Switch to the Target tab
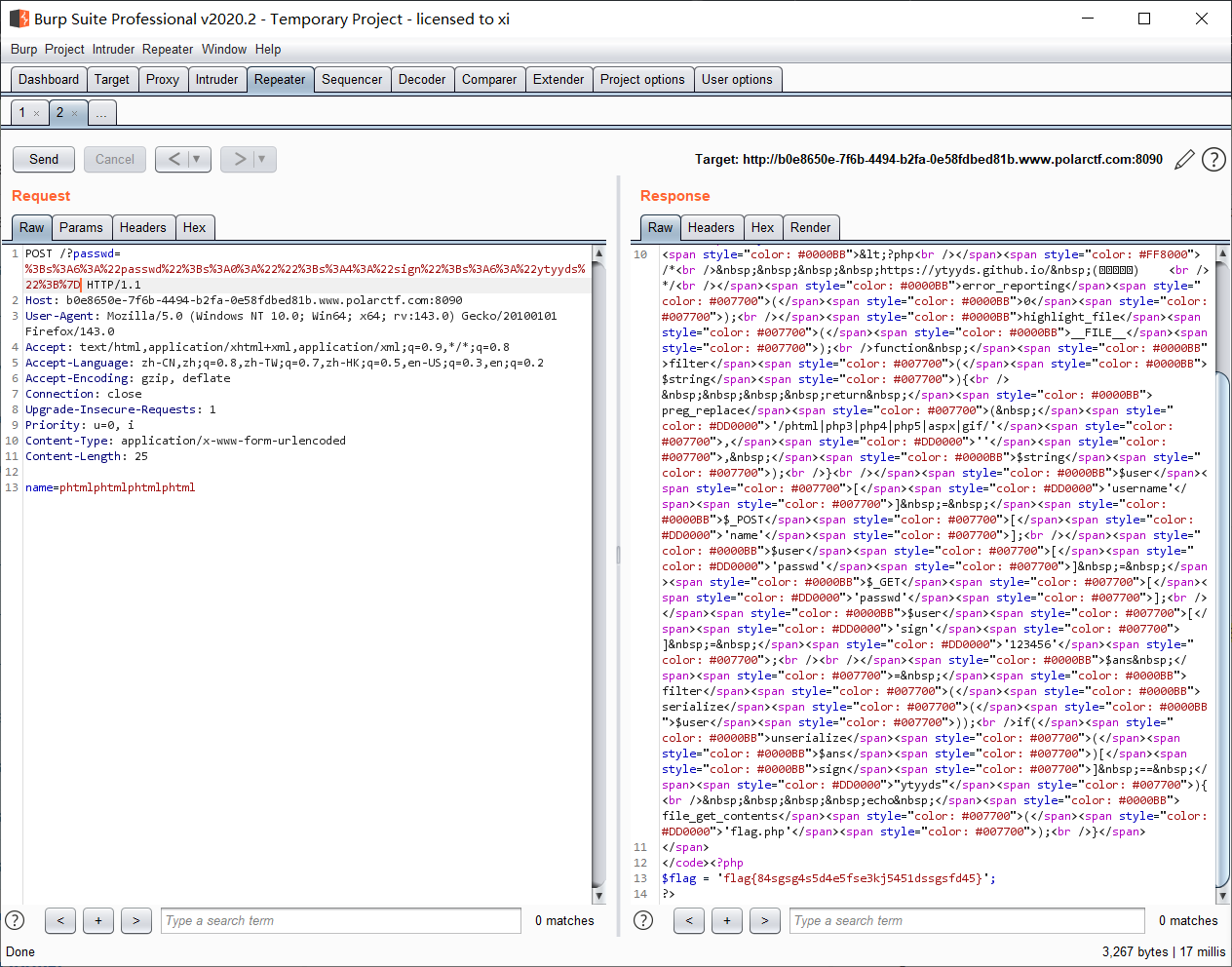 click(x=112, y=80)
